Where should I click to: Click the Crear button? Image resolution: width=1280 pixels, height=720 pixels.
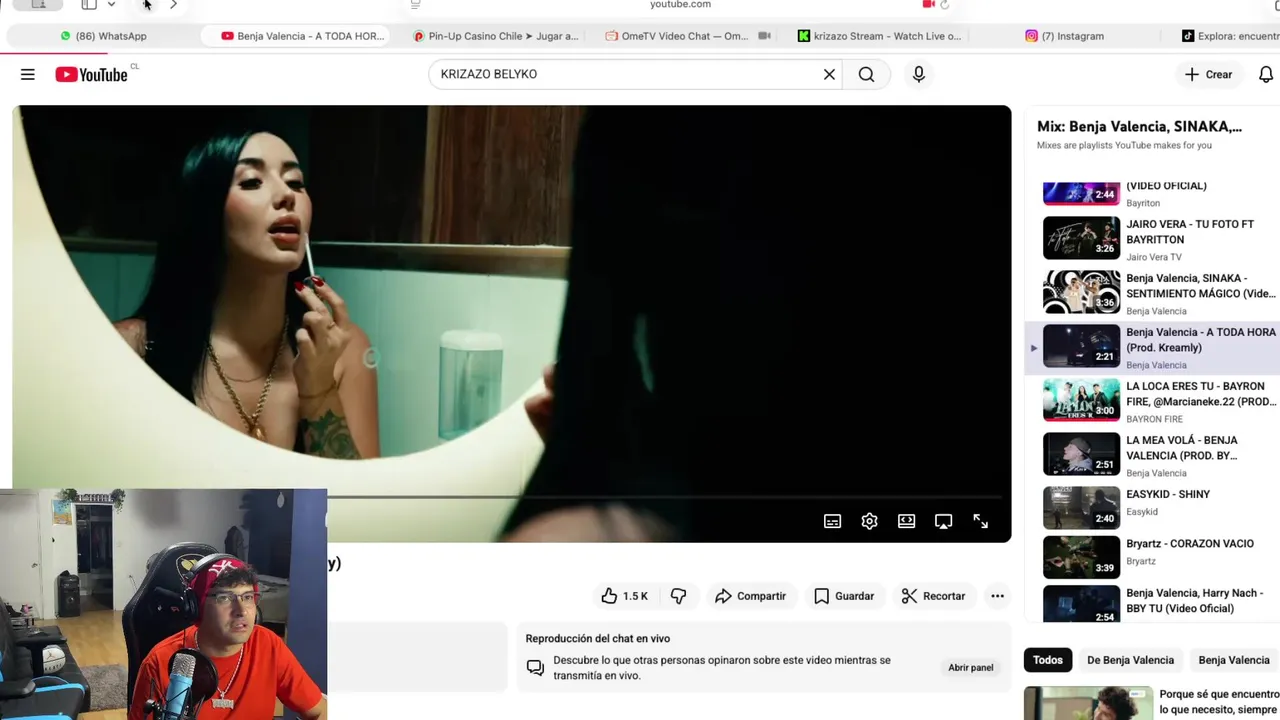(1208, 74)
